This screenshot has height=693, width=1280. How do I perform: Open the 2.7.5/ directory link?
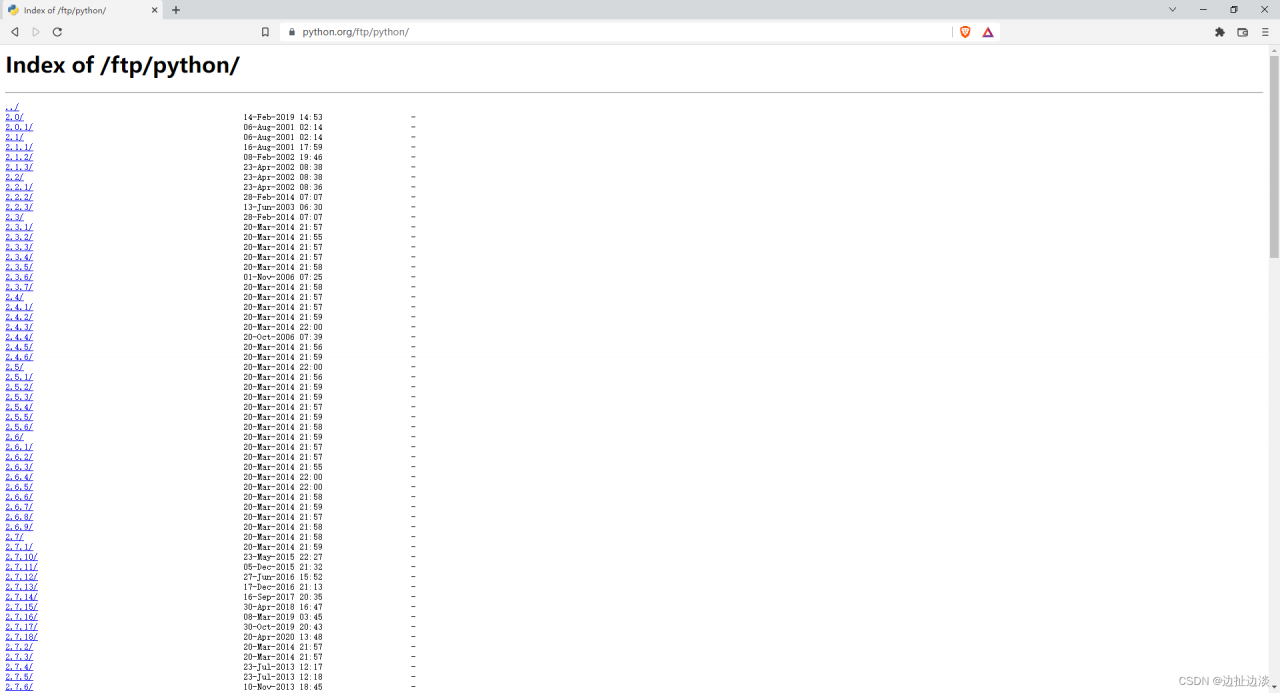19,677
